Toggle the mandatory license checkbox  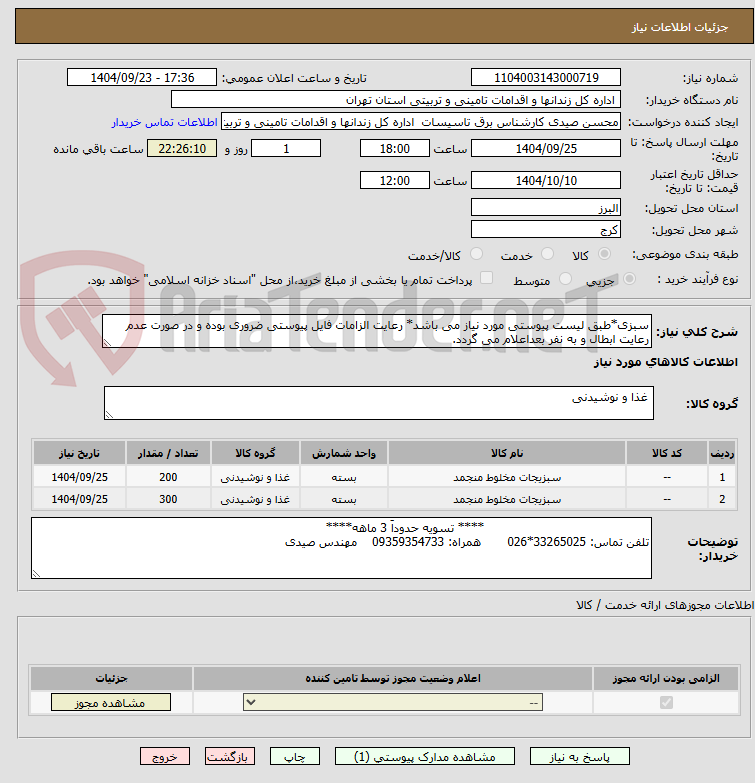[x=666, y=703]
